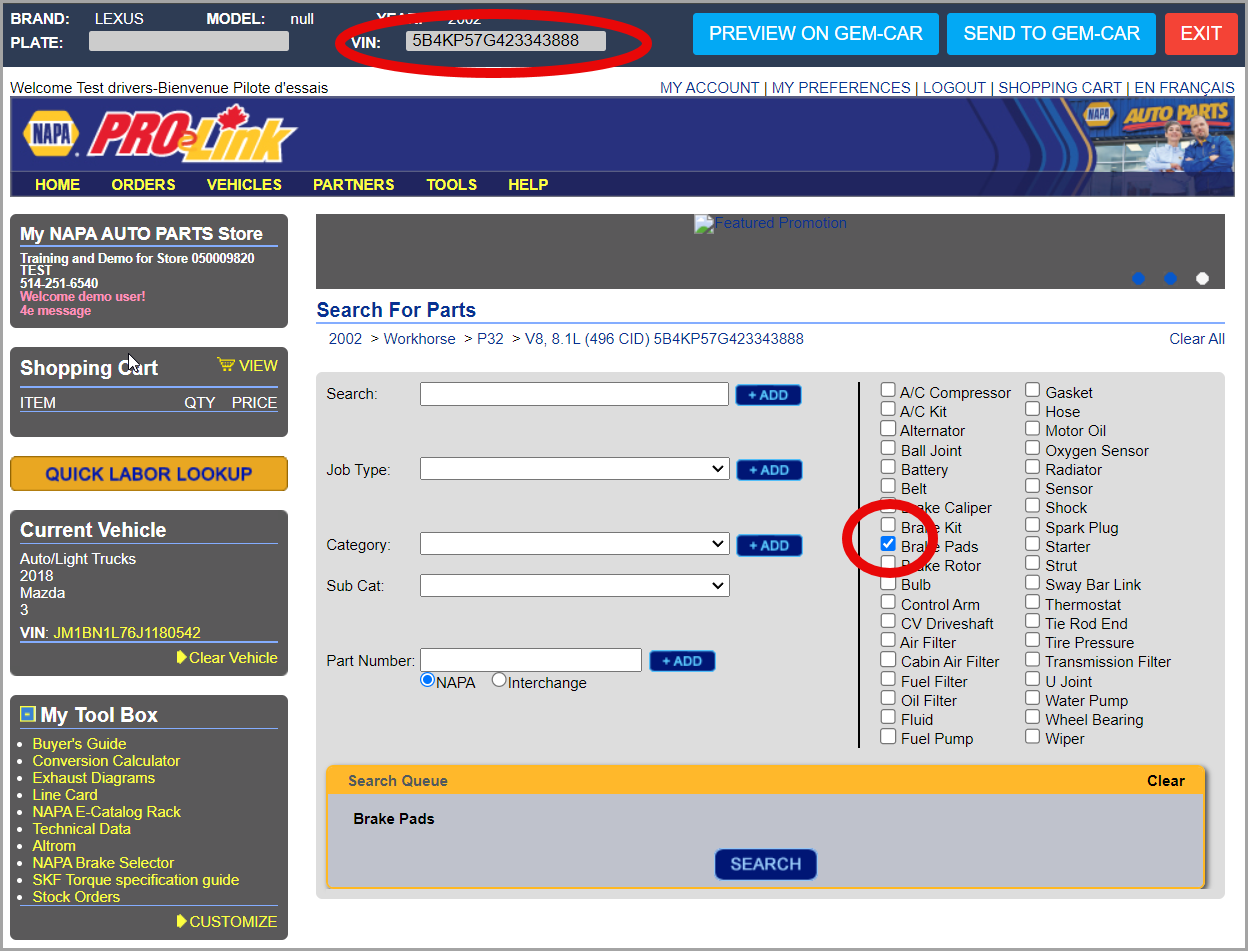Image resolution: width=1248 pixels, height=951 pixels.
Task: Click the +ADD button beside Part Number
Action: coord(682,661)
